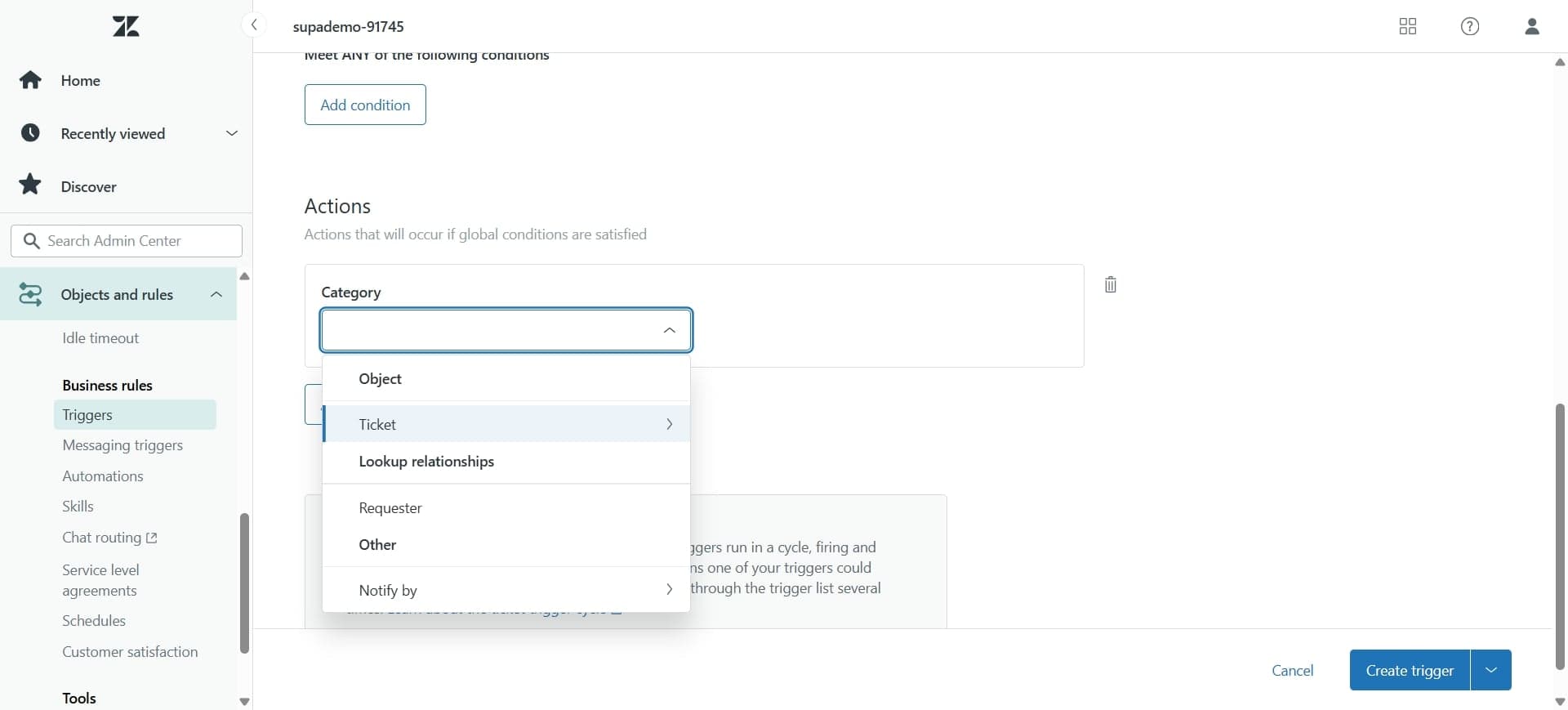Select the Discover star icon

pos(30,185)
